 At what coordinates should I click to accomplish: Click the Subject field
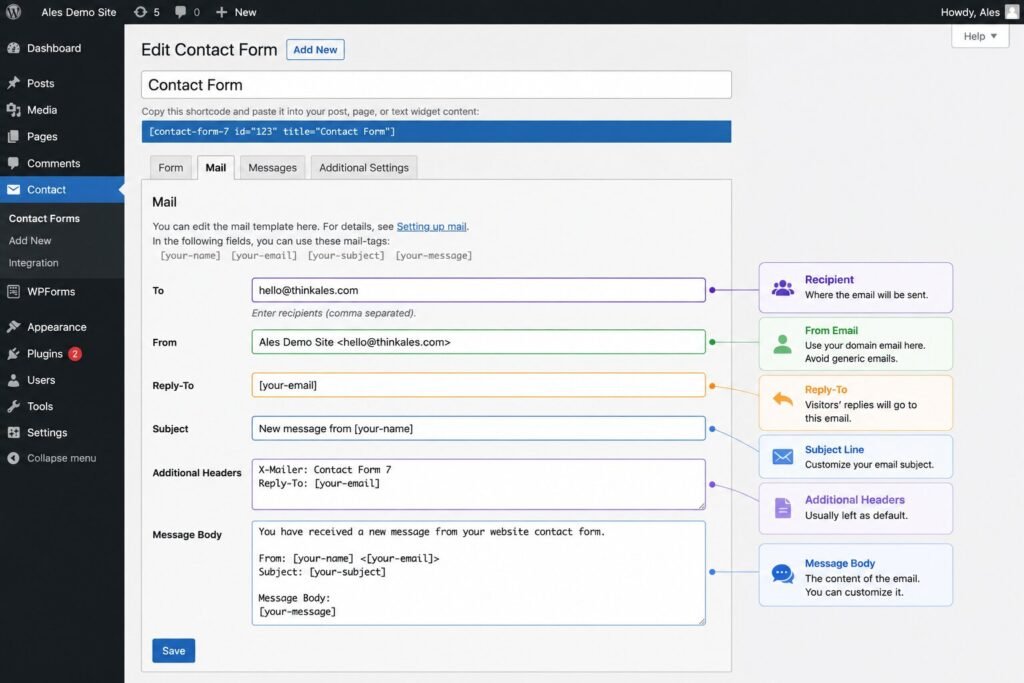(478, 428)
